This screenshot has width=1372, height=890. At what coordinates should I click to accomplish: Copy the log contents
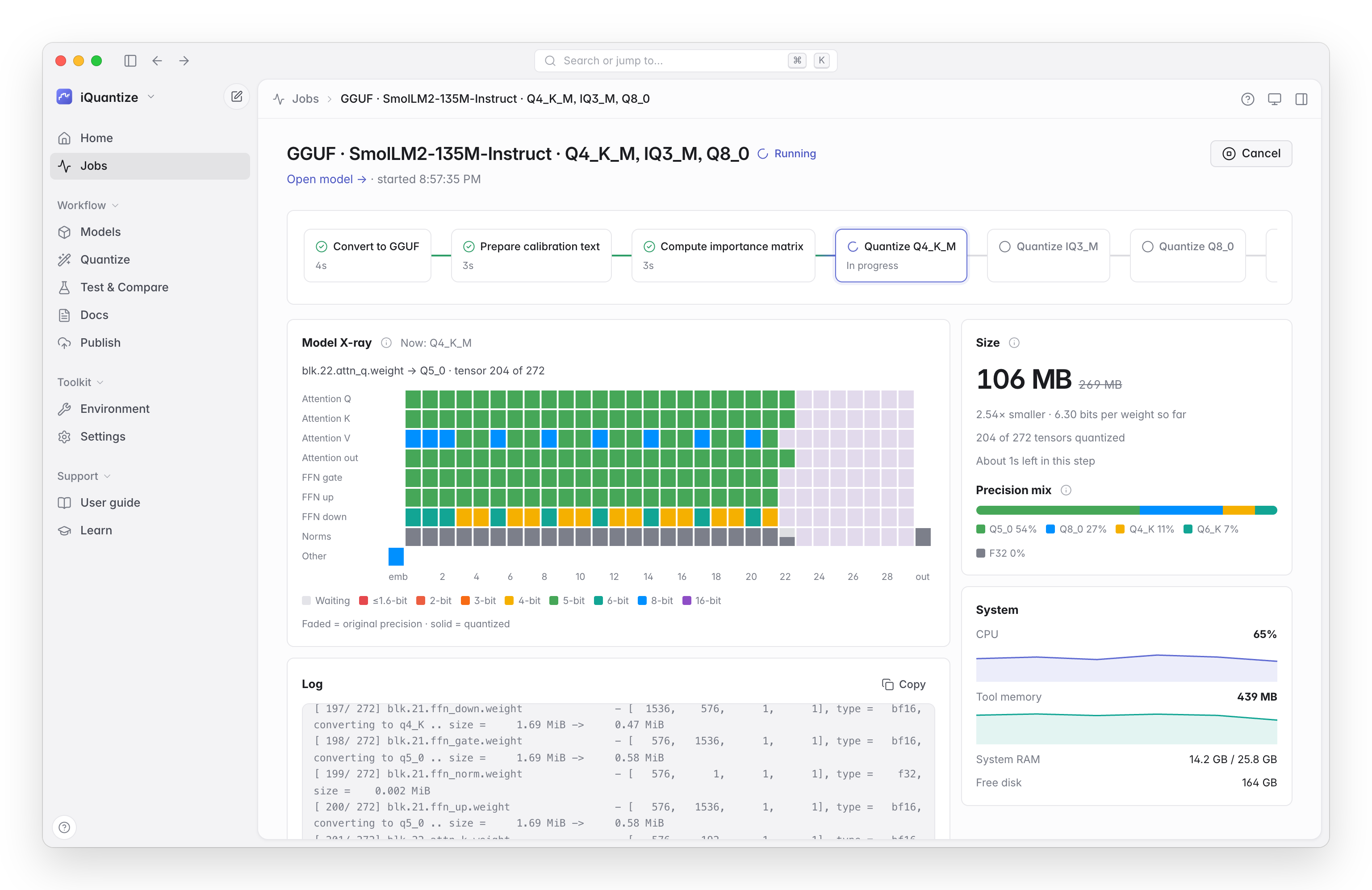[904, 684]
